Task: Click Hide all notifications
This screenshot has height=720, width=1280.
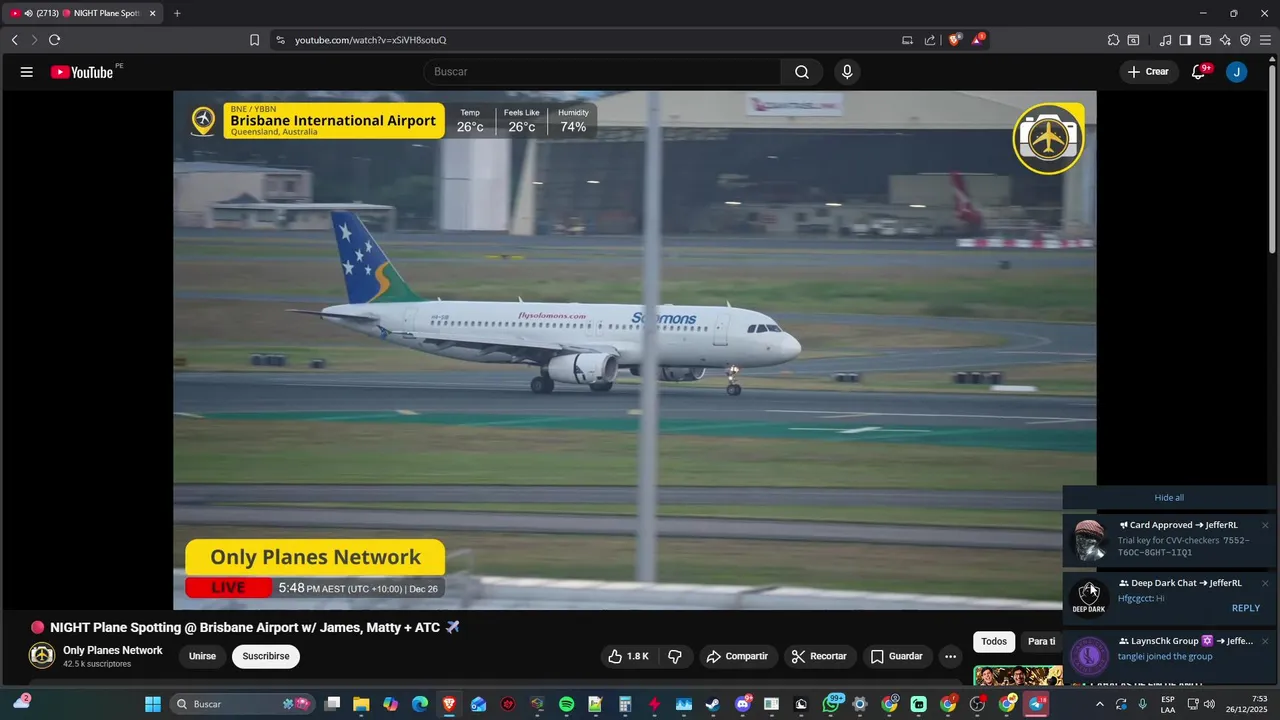Action: [x=1169, y=497]
